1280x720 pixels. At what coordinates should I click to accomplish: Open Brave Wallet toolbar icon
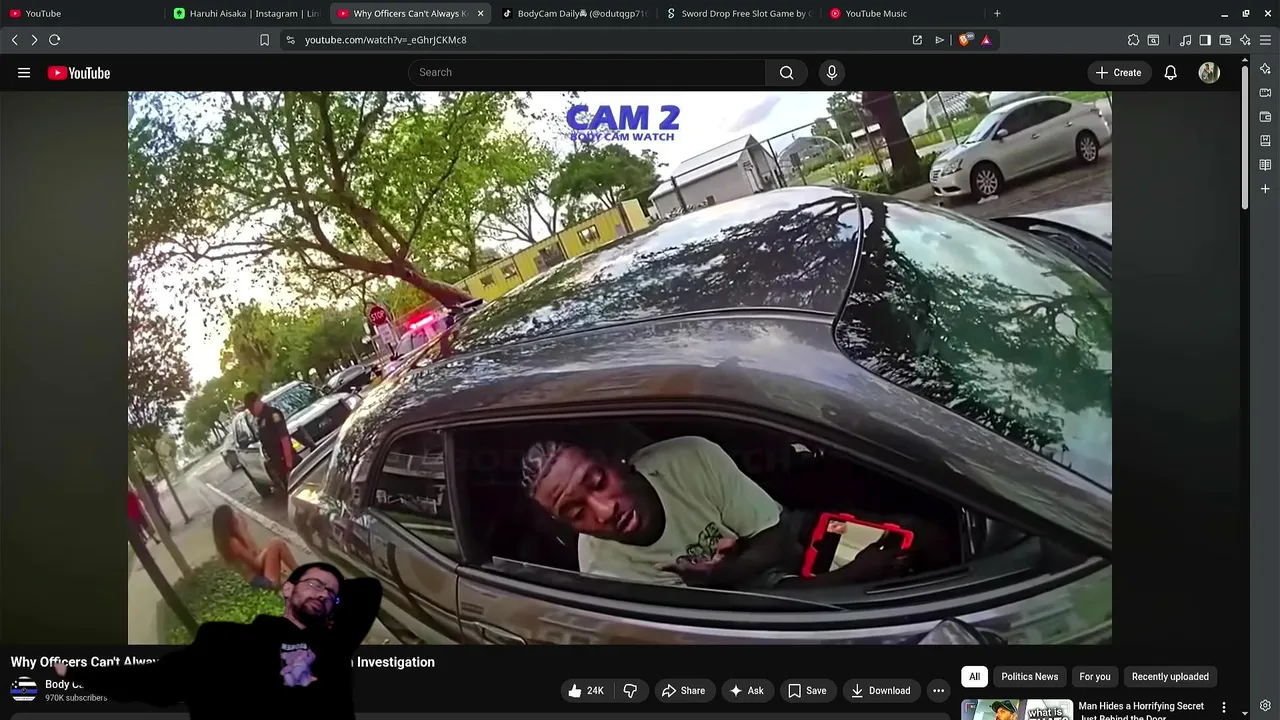click(x=1225, y=40)
